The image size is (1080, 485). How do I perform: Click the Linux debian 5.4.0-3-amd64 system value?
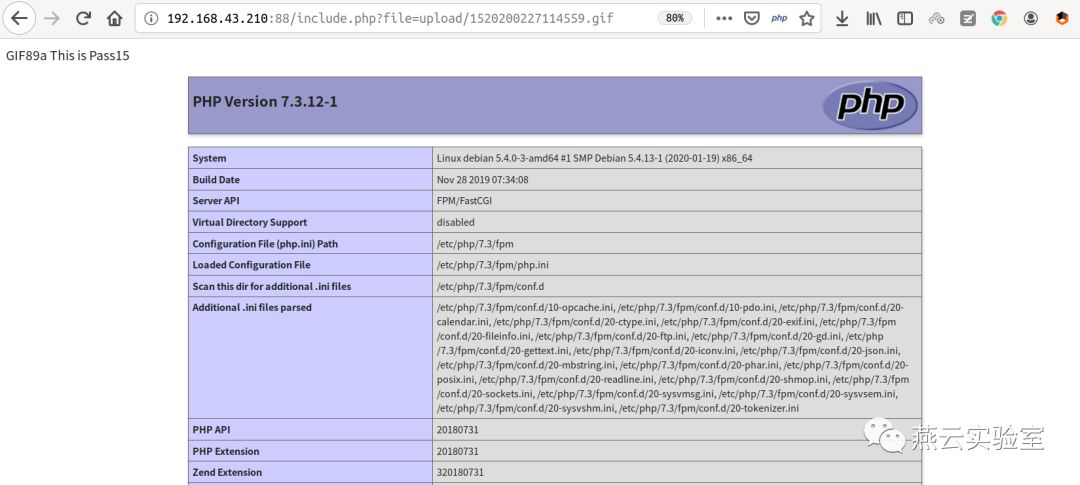point(594,158)
